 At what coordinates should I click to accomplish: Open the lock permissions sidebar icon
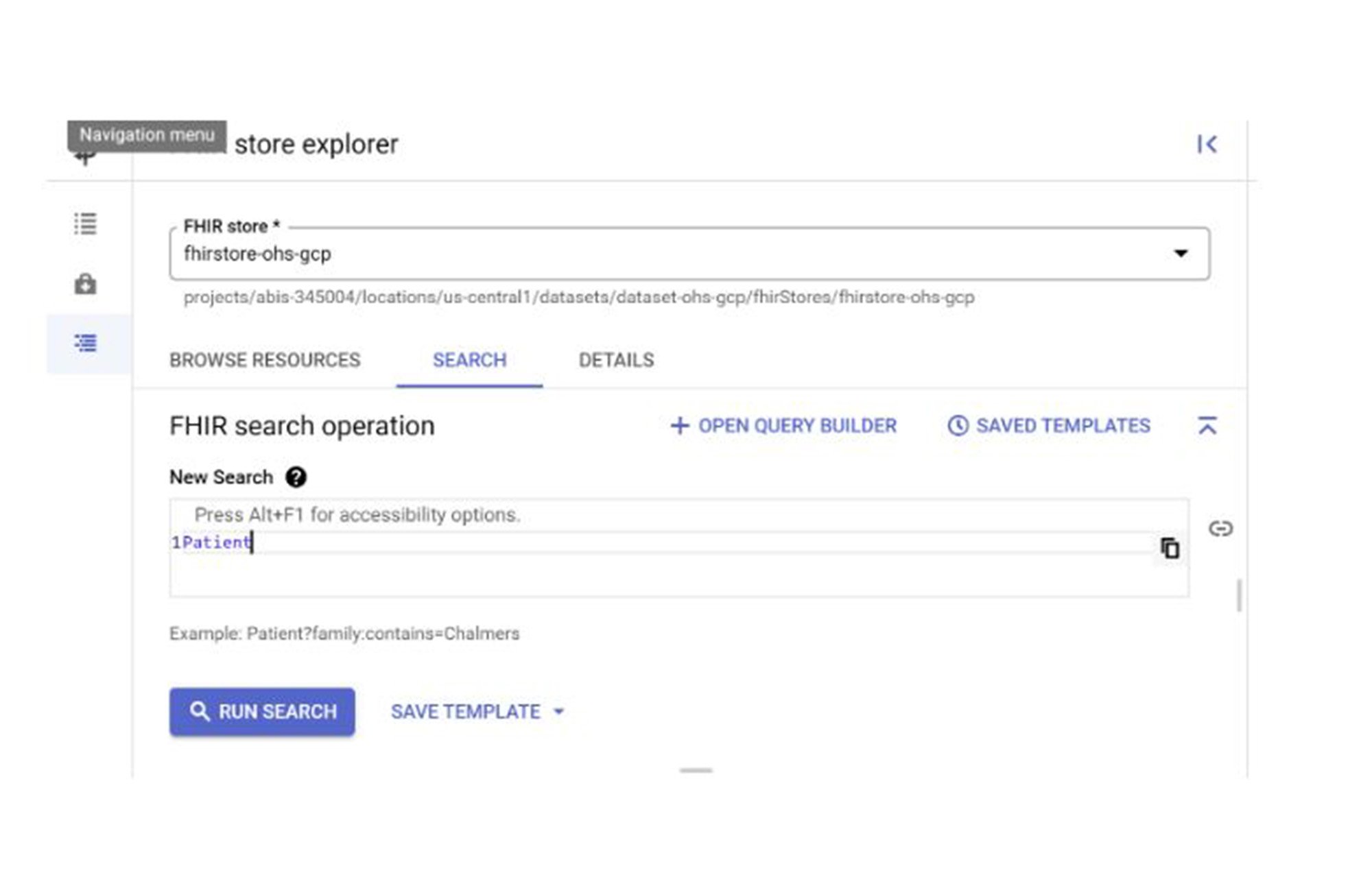pos(86,283)
